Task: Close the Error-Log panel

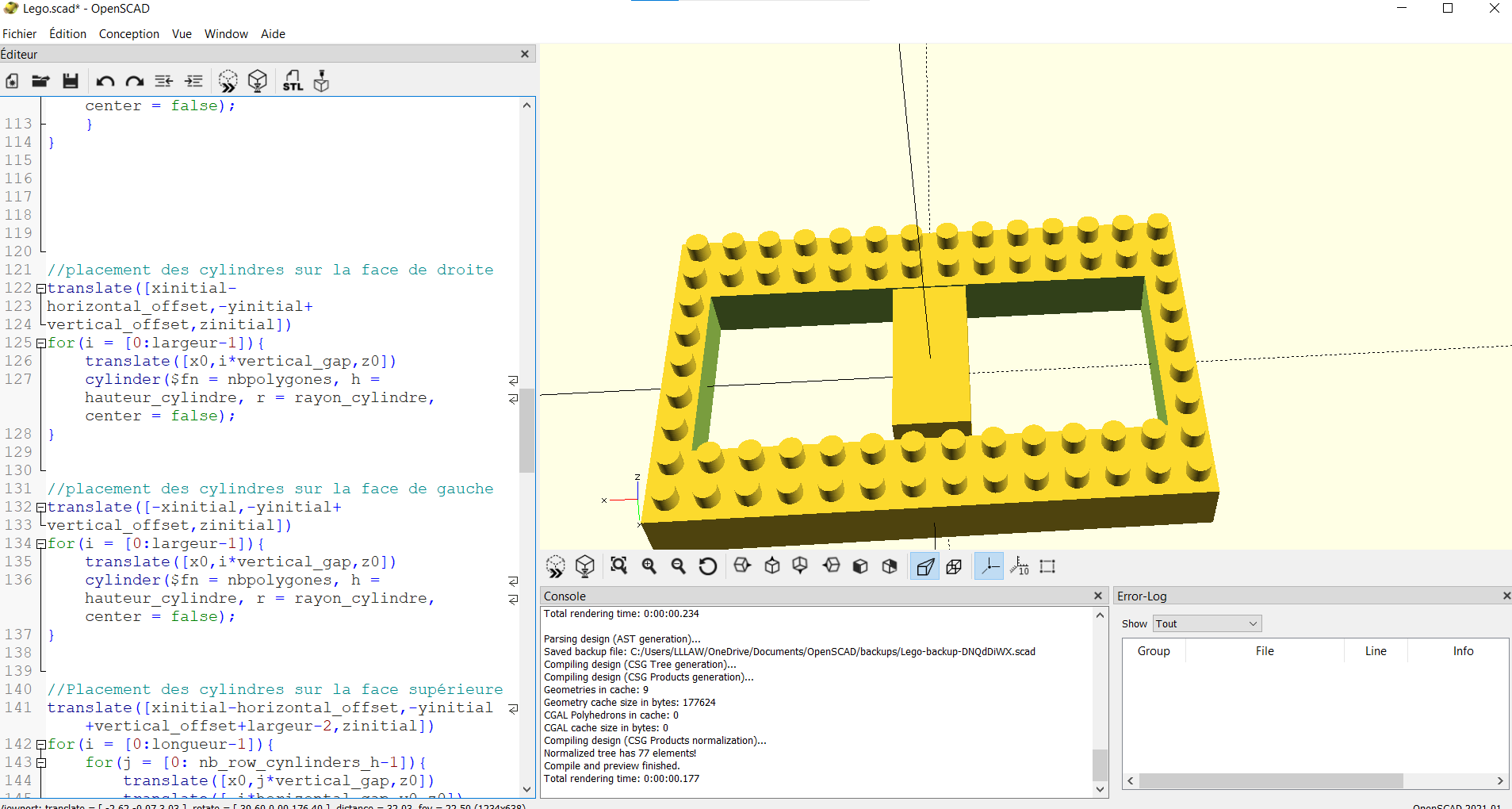Action: click(1506, 596)
